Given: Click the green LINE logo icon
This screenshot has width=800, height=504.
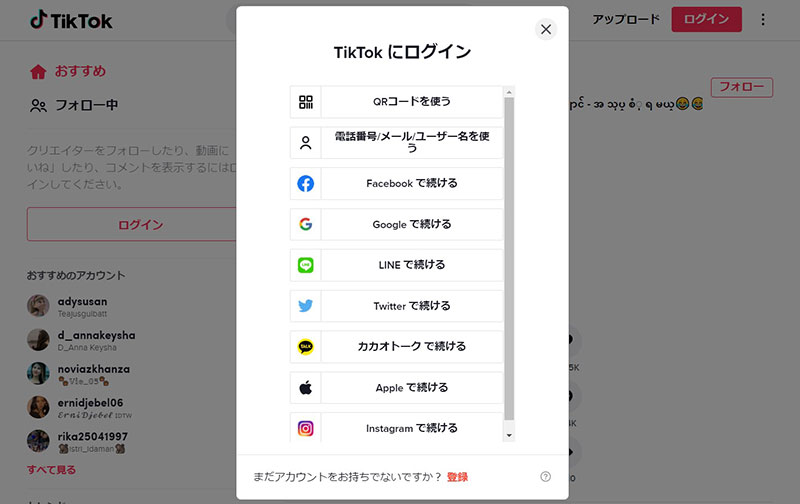Looking at the screenshot, I should pos(306,265).
